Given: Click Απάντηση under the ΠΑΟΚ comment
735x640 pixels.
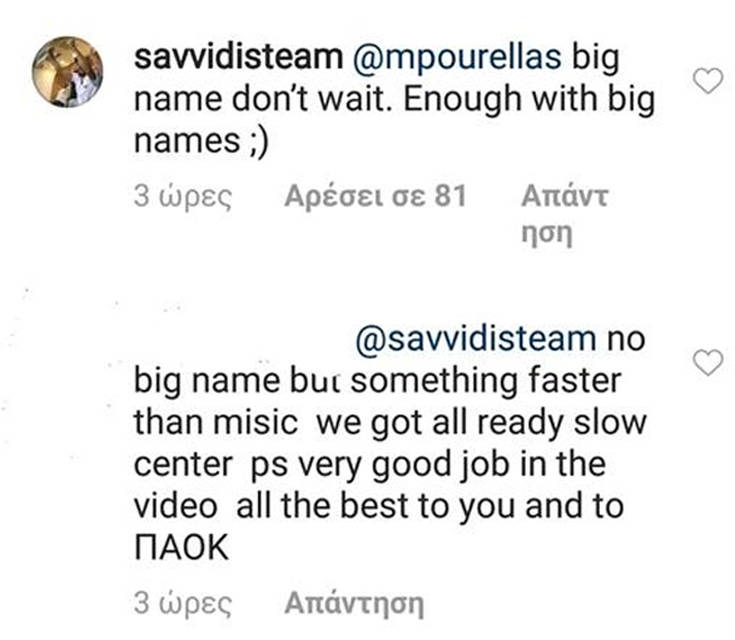Looking at the screenshot, I should 354,603.
